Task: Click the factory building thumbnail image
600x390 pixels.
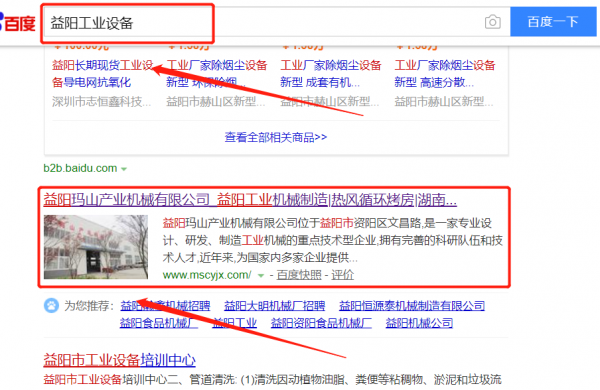Action: point(96,247)
